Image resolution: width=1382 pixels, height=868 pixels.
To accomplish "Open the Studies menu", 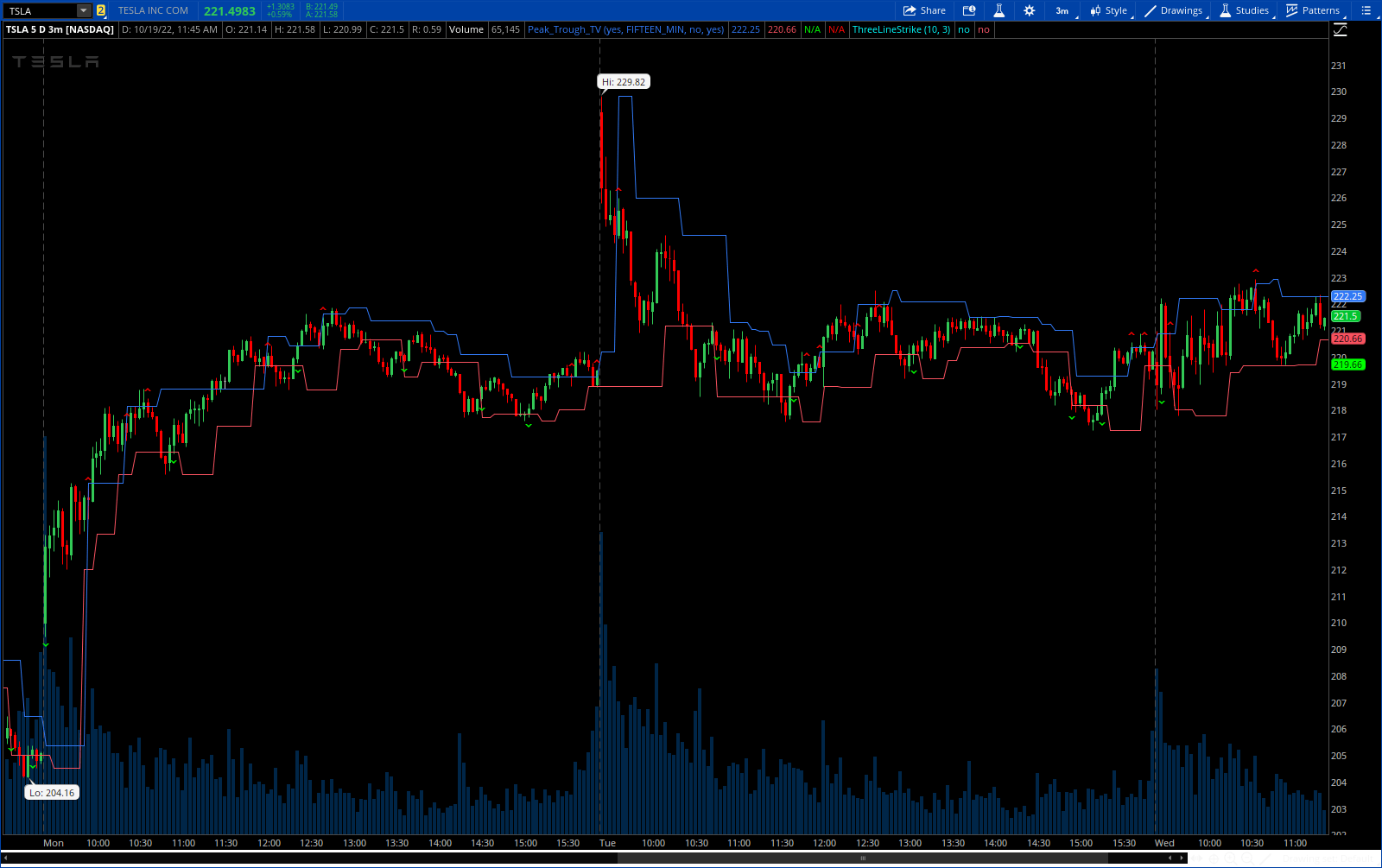I will (x=1245, y=11).
